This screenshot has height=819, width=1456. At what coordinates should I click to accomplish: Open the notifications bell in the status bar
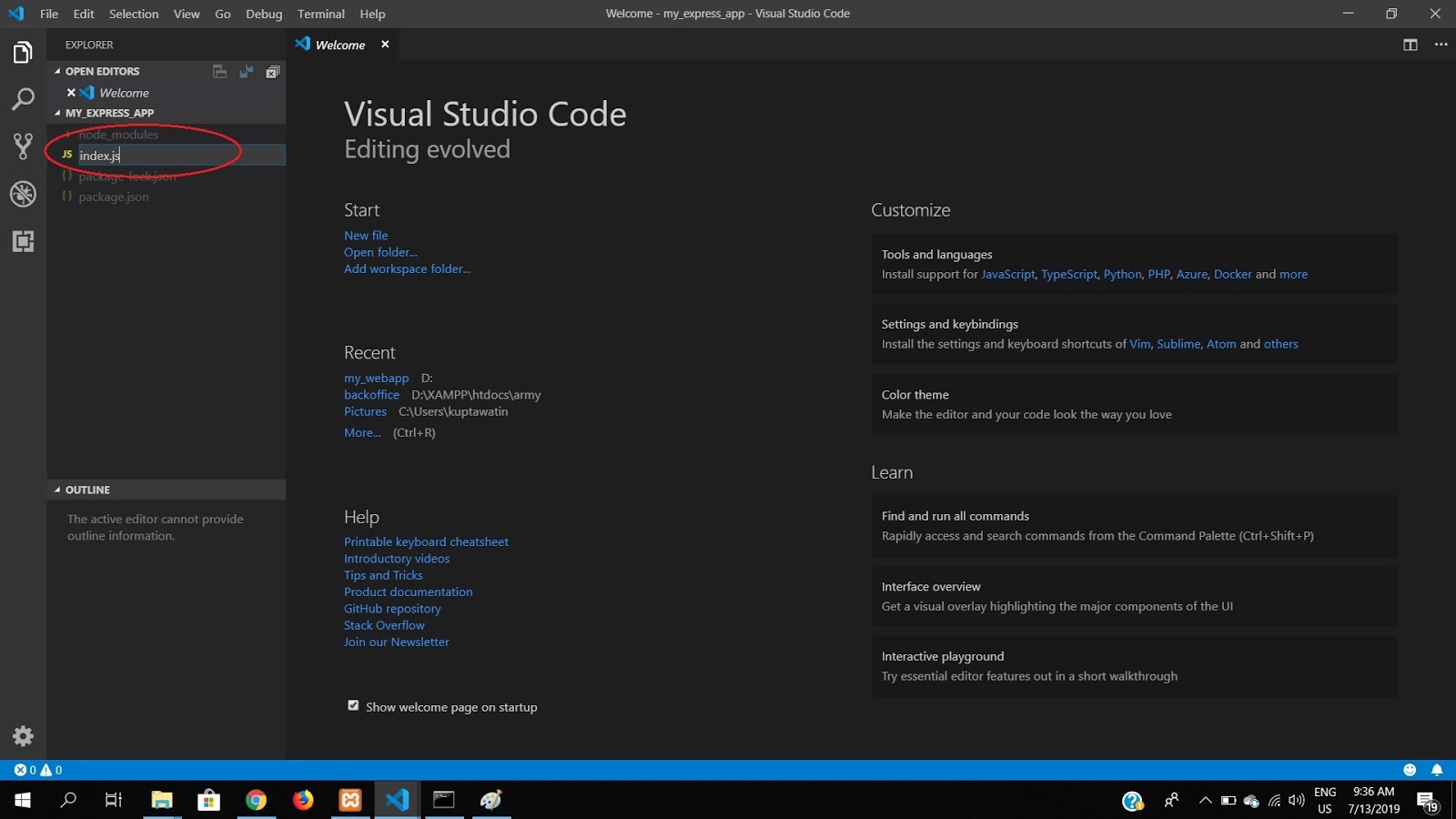[x=1438, y=769]
